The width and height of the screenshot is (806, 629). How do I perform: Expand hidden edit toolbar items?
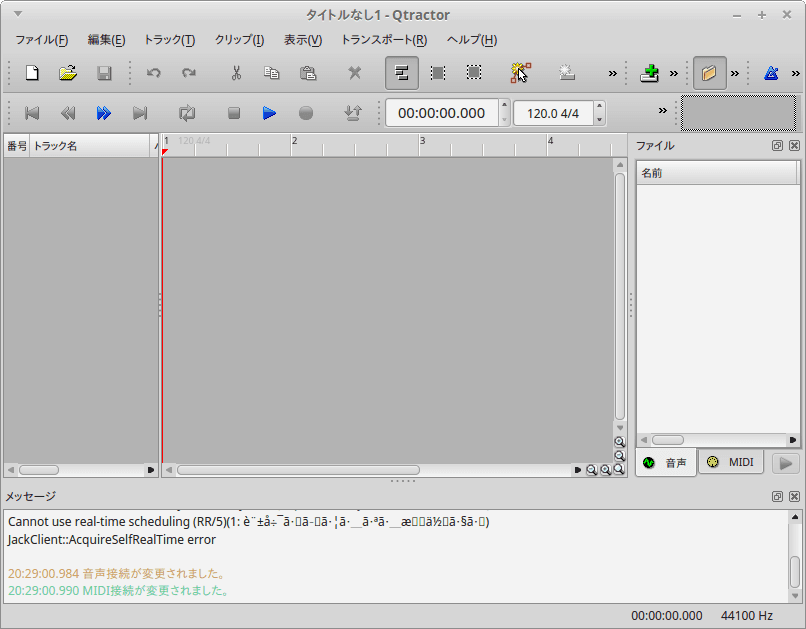[x=613, y=73]
